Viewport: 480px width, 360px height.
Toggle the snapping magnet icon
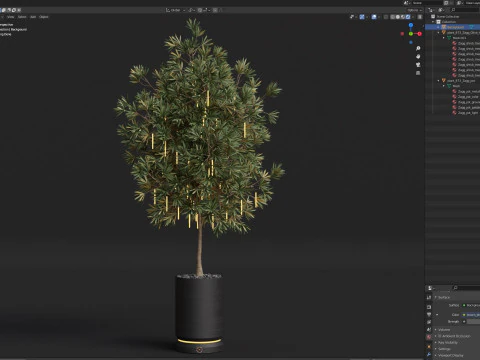tap(200, 10)
